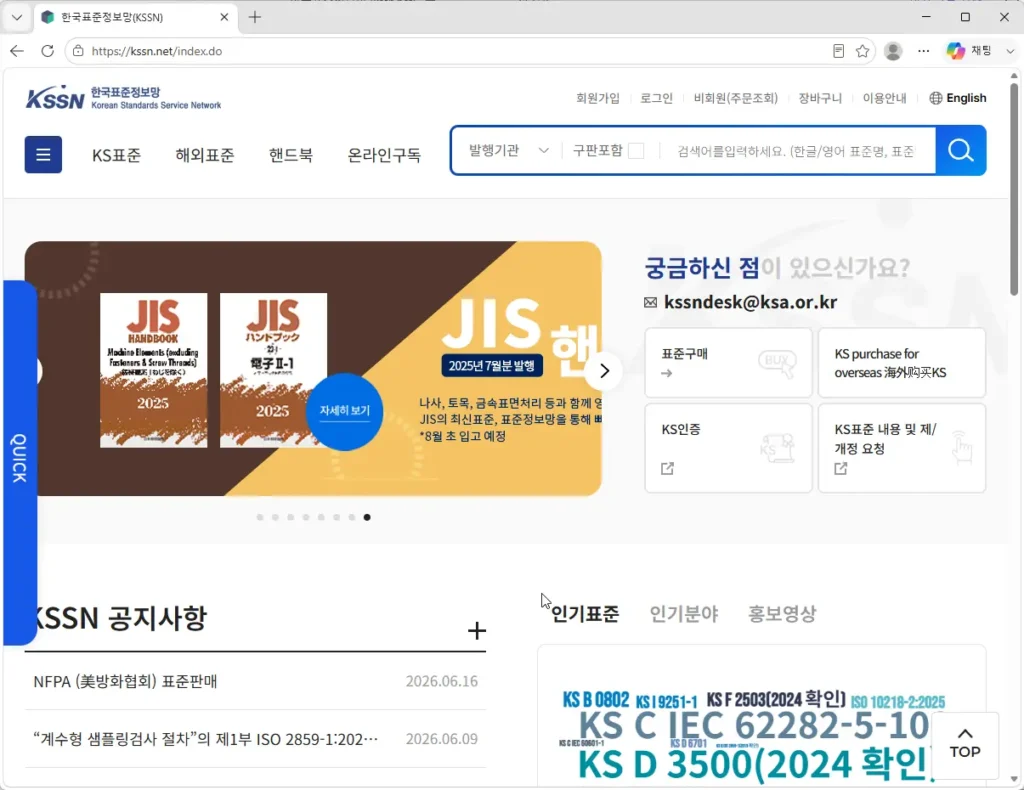This screenshot has height=790, width=1024.
Task: Click the blue search magnifier button
Action: [x=961, y=151]
